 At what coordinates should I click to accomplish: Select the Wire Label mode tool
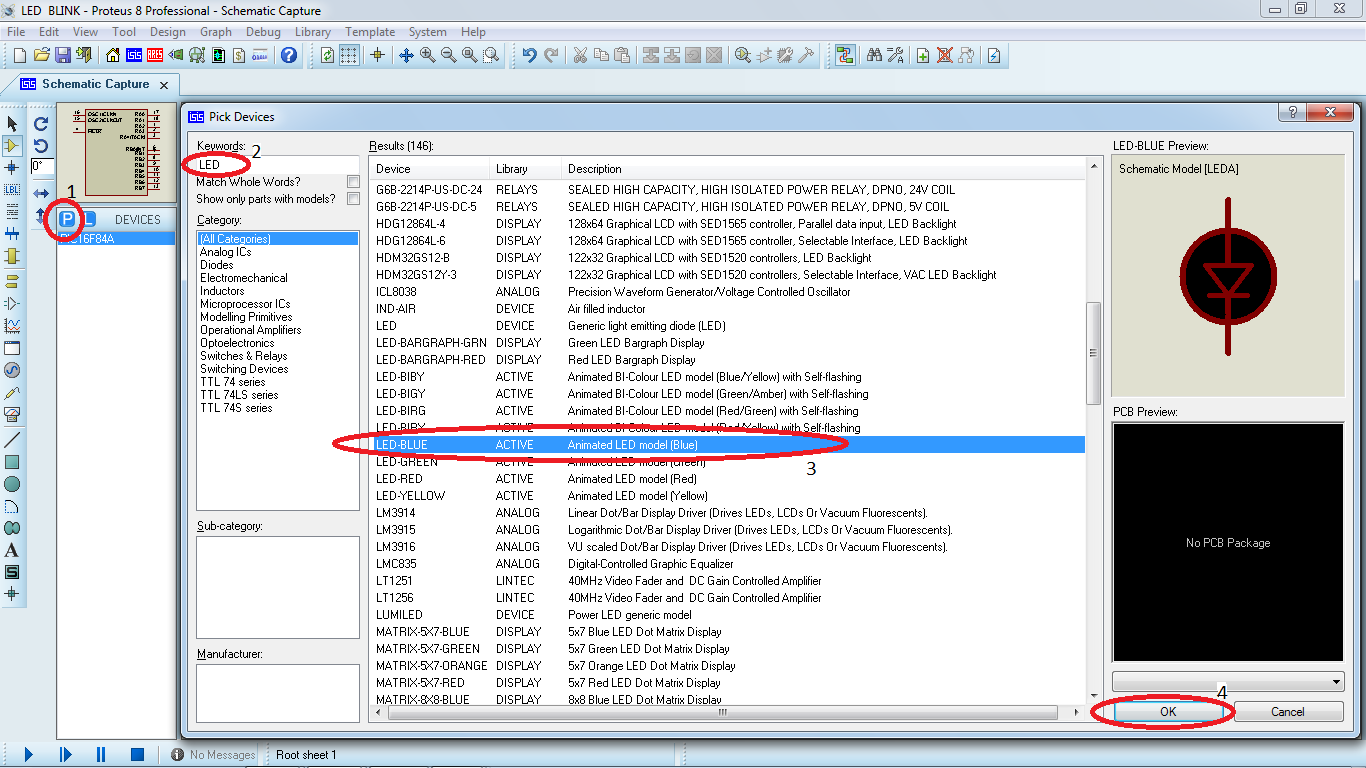coord(14,191)
